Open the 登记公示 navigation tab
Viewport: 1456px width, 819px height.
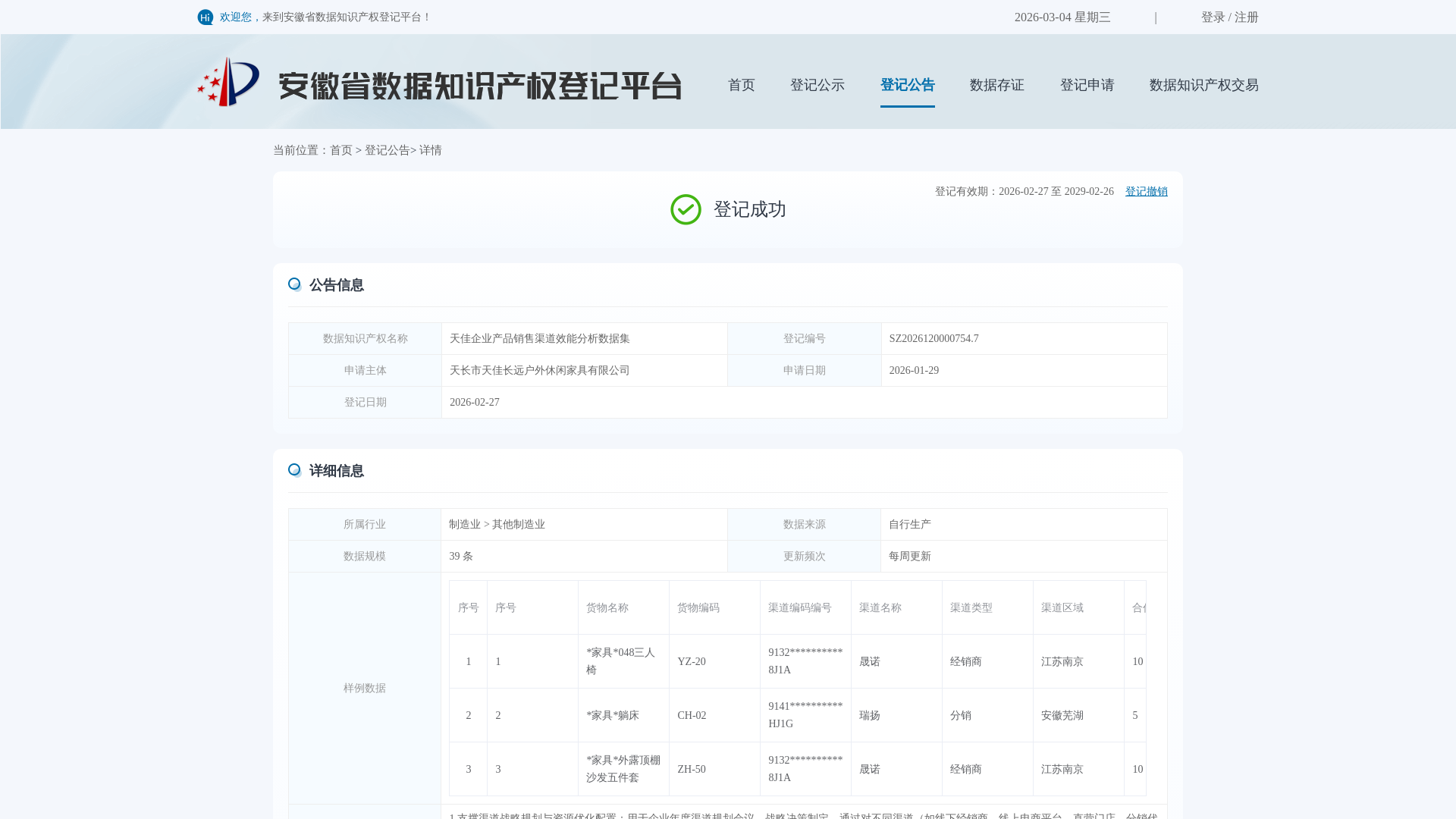(x=817, y=85)
